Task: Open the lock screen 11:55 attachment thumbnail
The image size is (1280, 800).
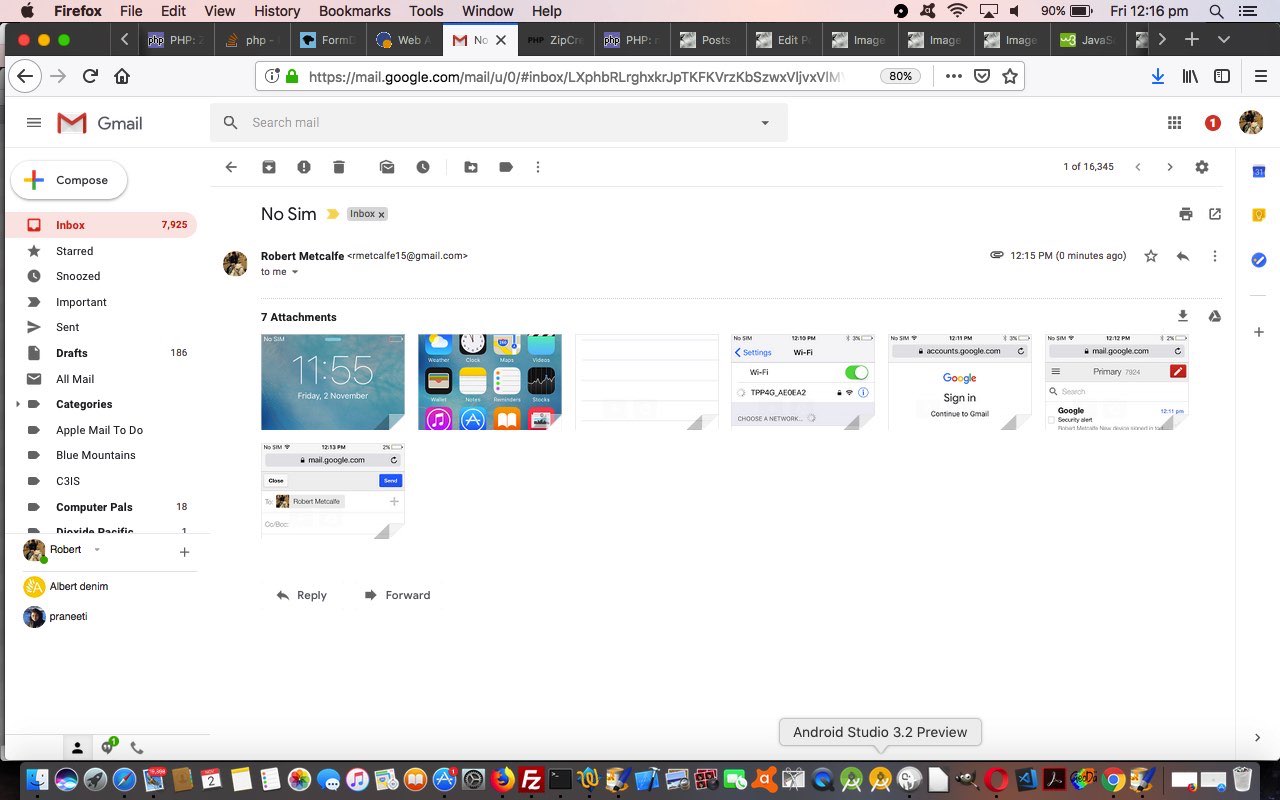Action: point(333,382)
